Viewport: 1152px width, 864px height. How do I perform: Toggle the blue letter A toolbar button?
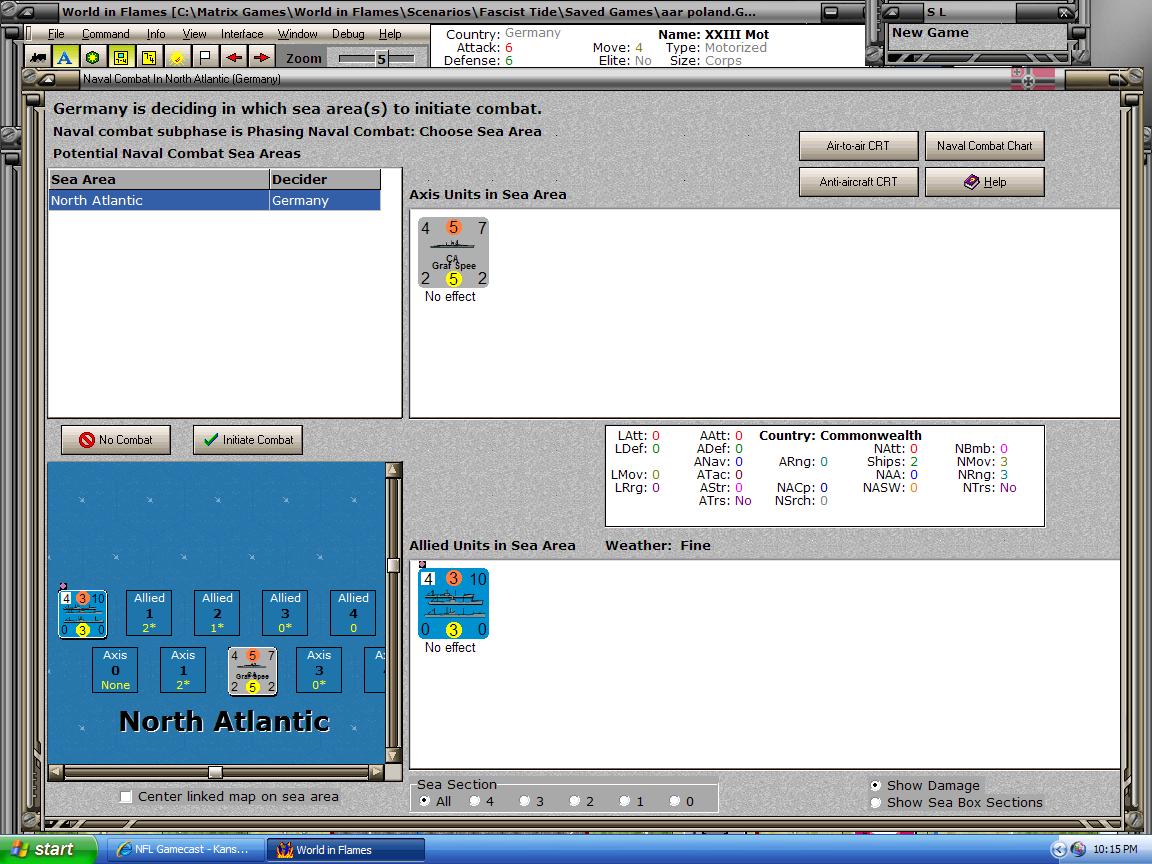coord(65,57)
